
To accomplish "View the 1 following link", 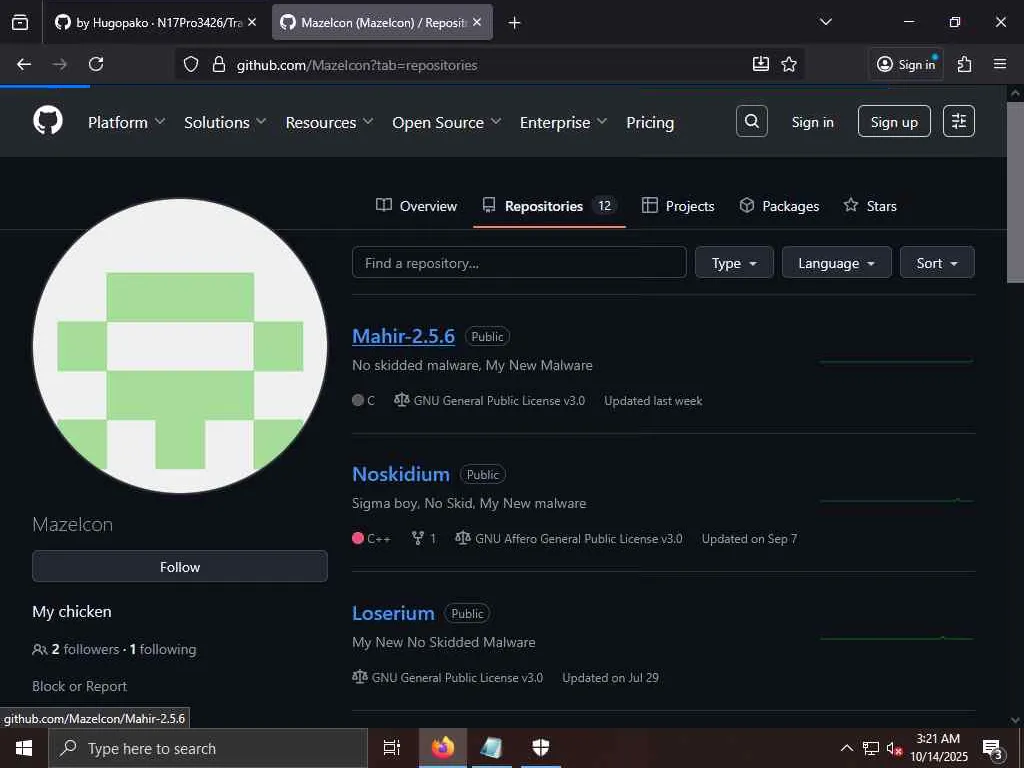I will tap(163, 649).
